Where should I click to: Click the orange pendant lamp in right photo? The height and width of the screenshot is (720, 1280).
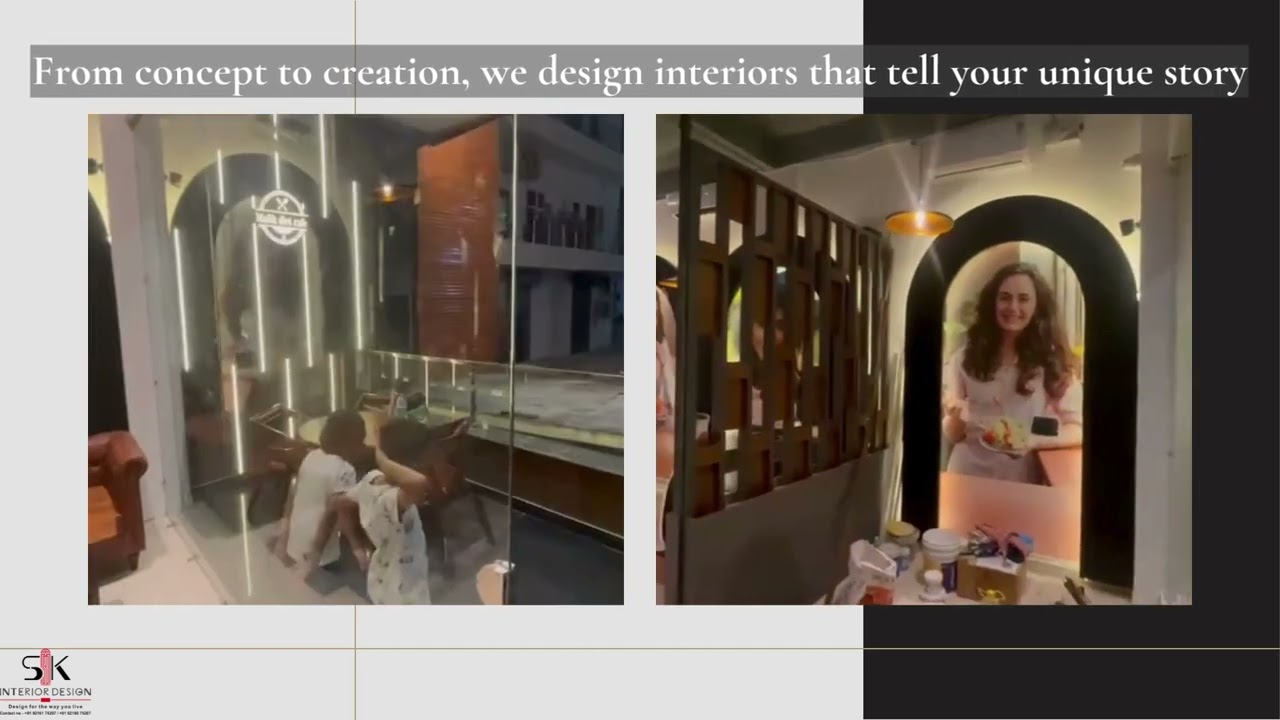(x=919, y=222)
